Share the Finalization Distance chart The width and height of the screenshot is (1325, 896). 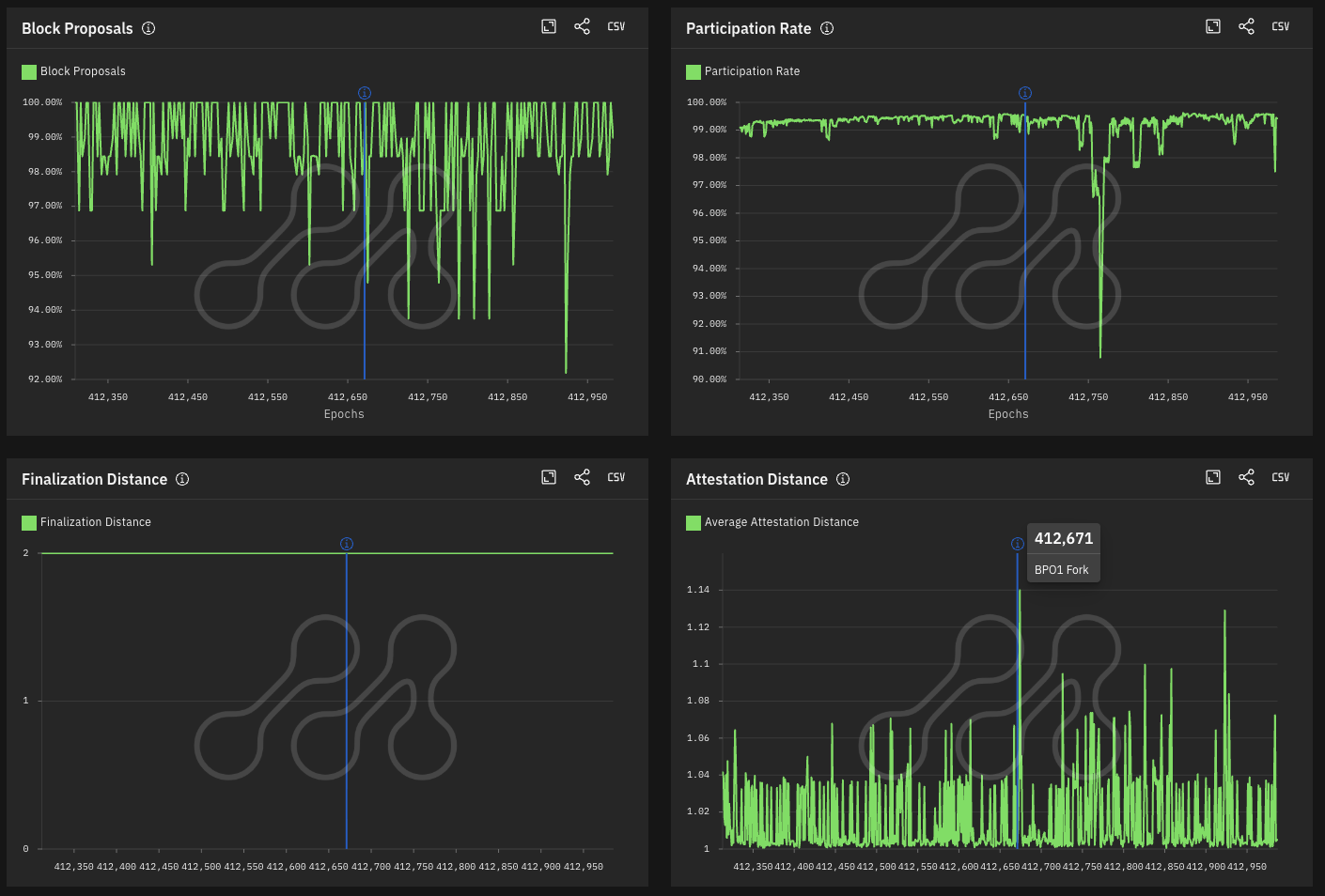pos(582,477)
